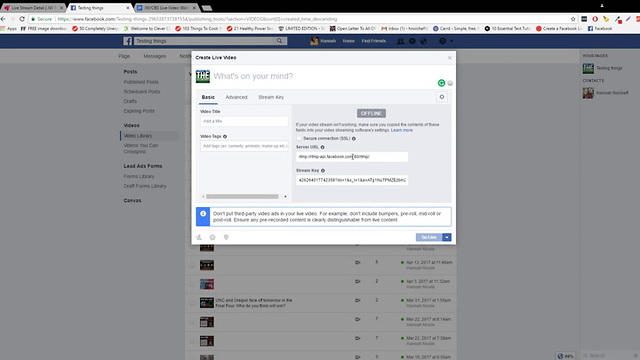Tick checkbox for Mar 22, 2017 at 8:14am row
The height and width of the screenshot is (360, 640).
click(x=192, y=322)
